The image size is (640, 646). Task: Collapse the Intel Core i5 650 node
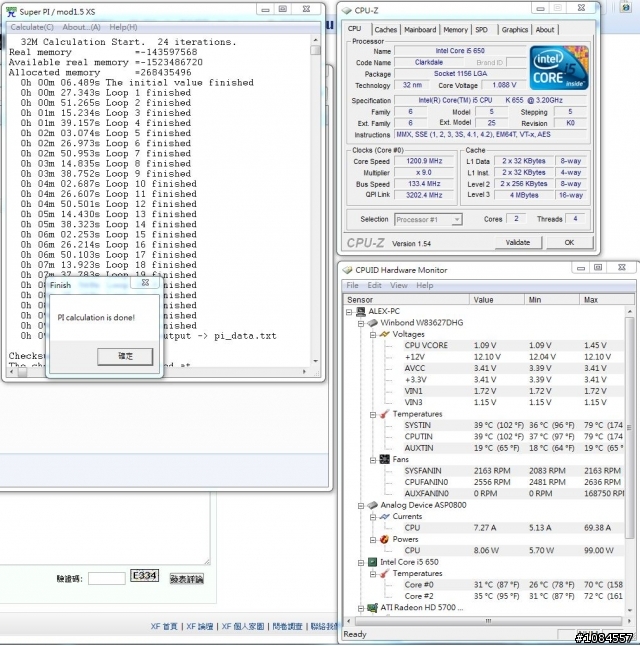361,562
